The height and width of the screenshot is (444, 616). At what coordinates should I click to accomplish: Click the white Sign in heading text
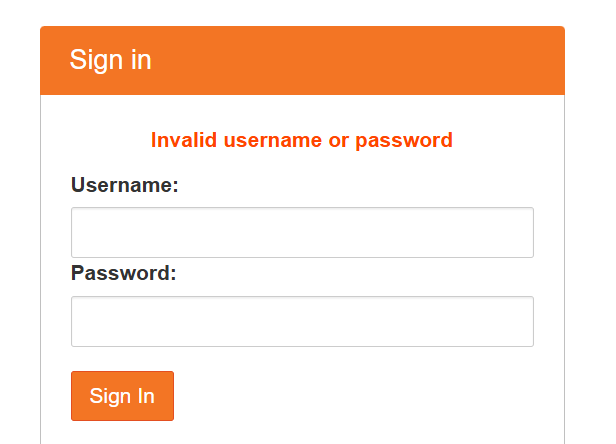110,60
